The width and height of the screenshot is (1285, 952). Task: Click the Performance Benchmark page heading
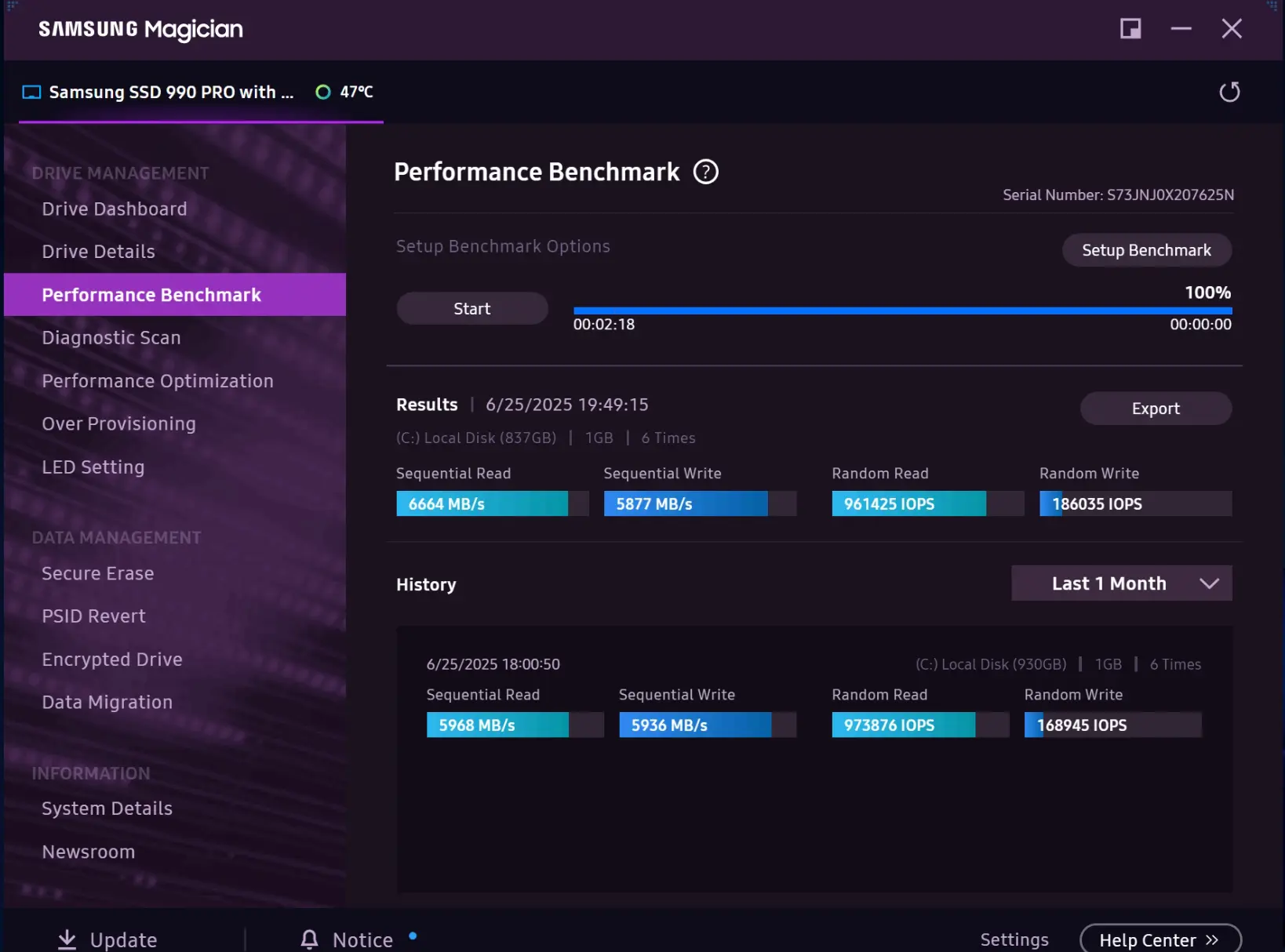(x=537, y=172)
